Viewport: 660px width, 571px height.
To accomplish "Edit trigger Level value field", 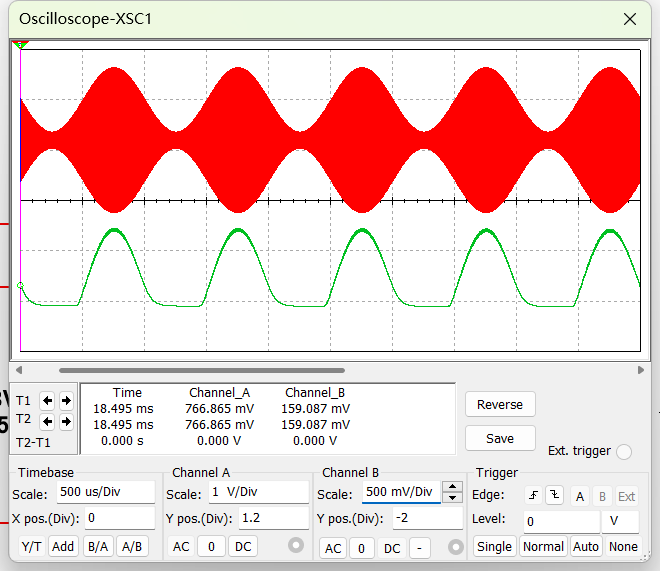I will coord(562,521).
